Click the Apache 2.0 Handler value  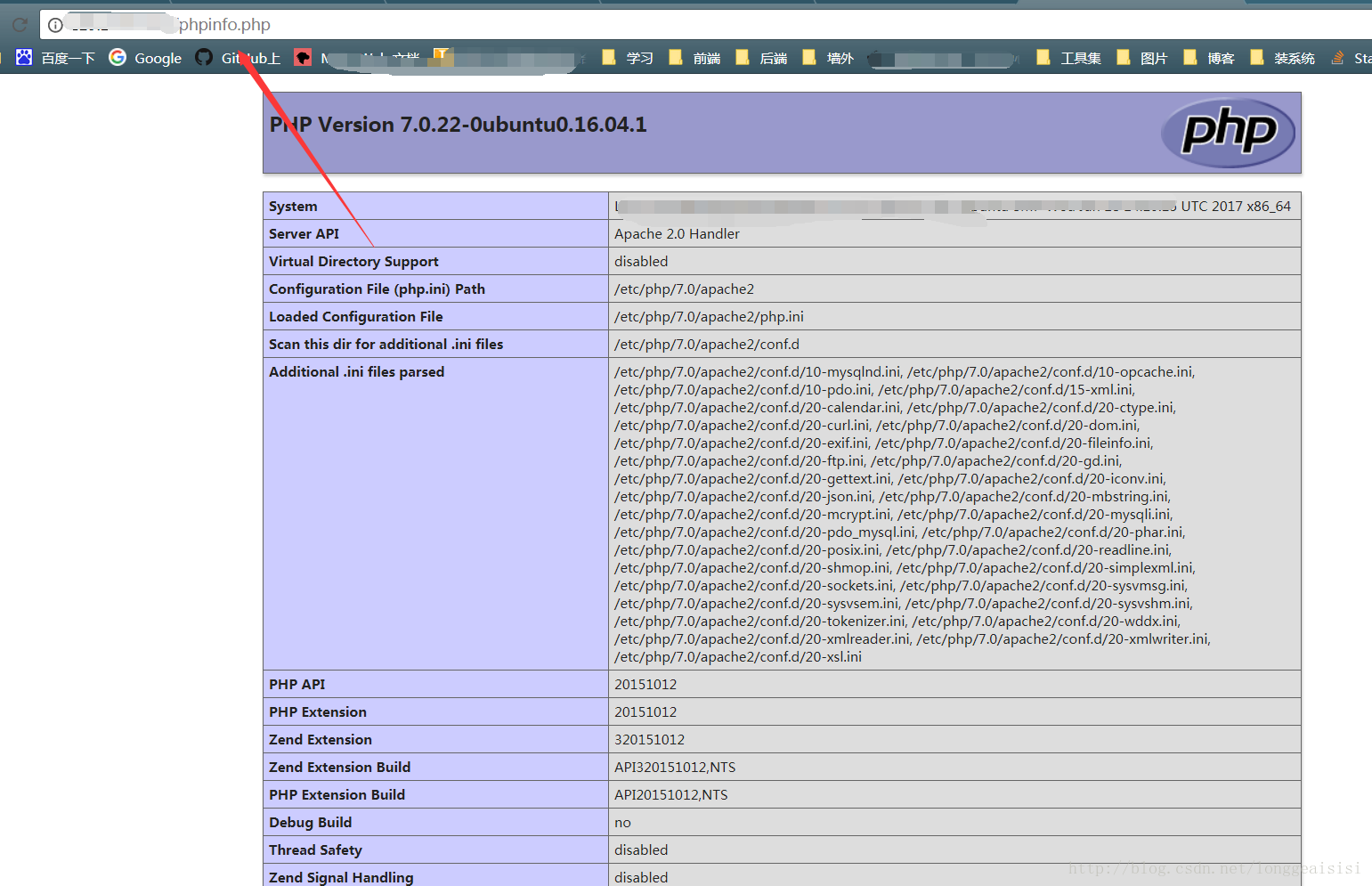tap(677, 233)
